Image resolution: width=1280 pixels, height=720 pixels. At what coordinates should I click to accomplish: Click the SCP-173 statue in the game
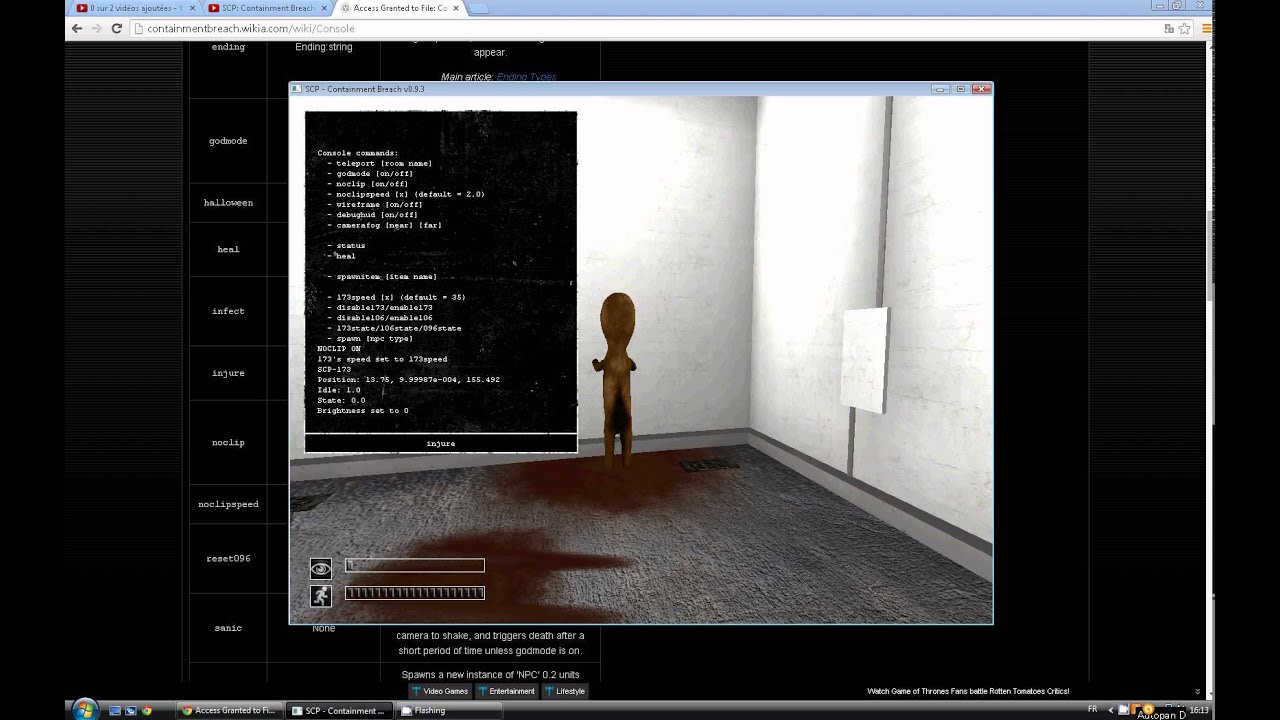618,380
